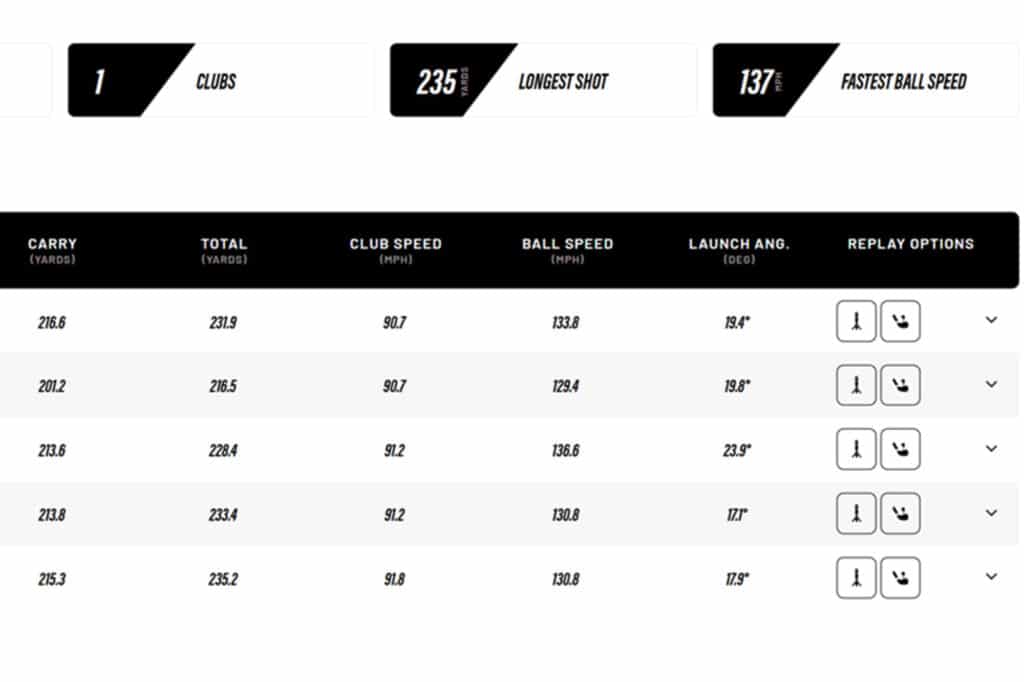Expand the shot row with 231.9 total yards
The width and height of the screenshot is (1024, 682).
pos(991,320)
